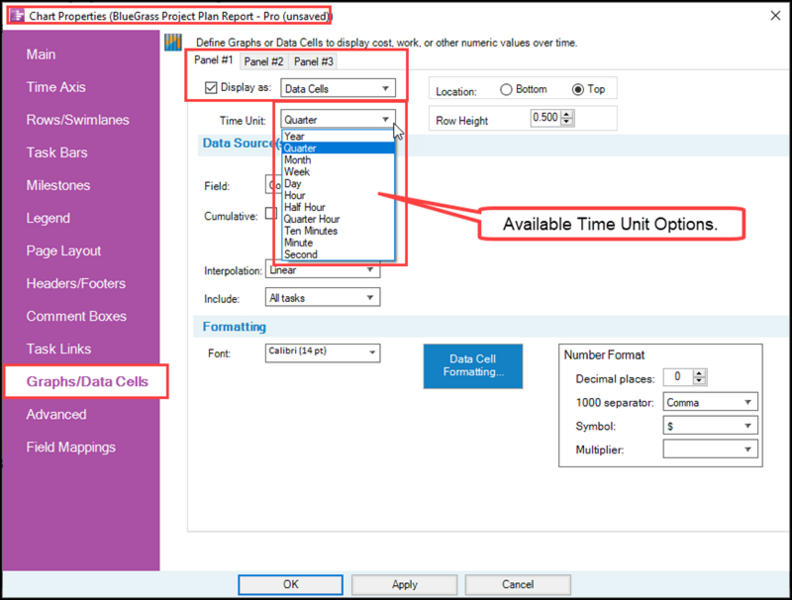This screenshot has height=600, width=792.
Task: Enable the Cumulative checkbox
Action: point(271,213)
